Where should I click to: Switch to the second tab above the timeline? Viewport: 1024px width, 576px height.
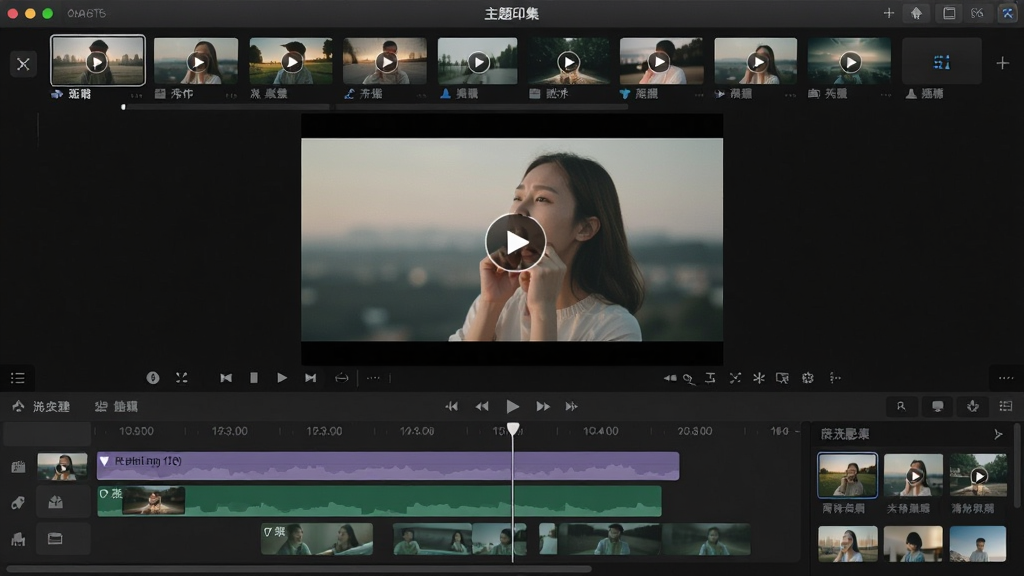116,406
